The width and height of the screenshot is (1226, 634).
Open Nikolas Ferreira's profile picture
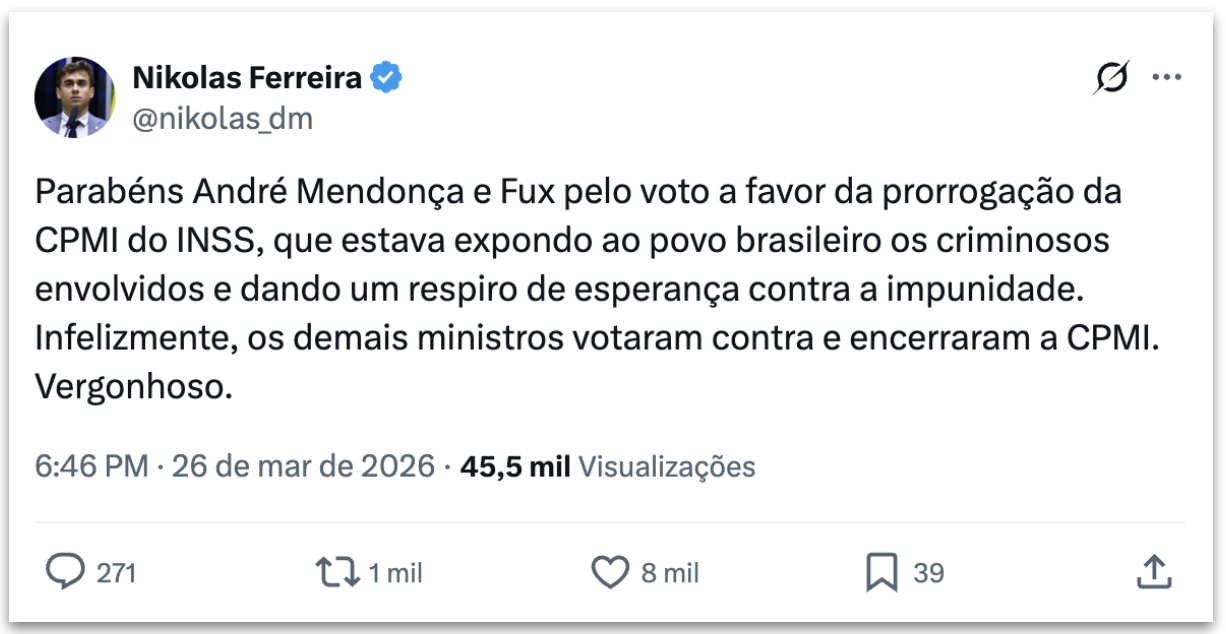coord(75,97)
